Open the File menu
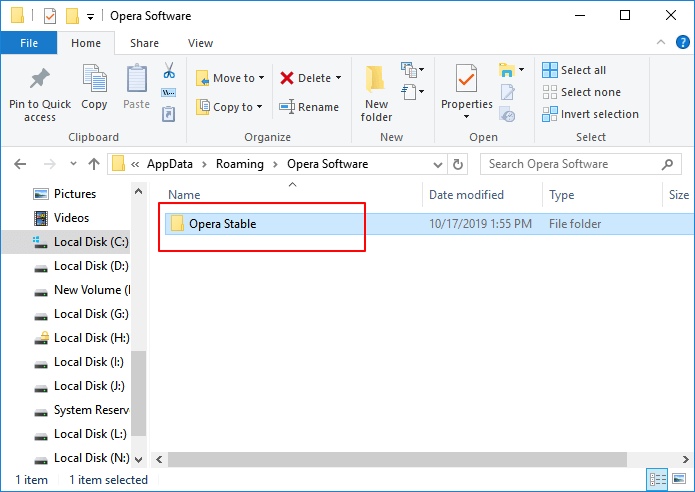Viewport: 695px width, 492px height. (x=28, y=43)
